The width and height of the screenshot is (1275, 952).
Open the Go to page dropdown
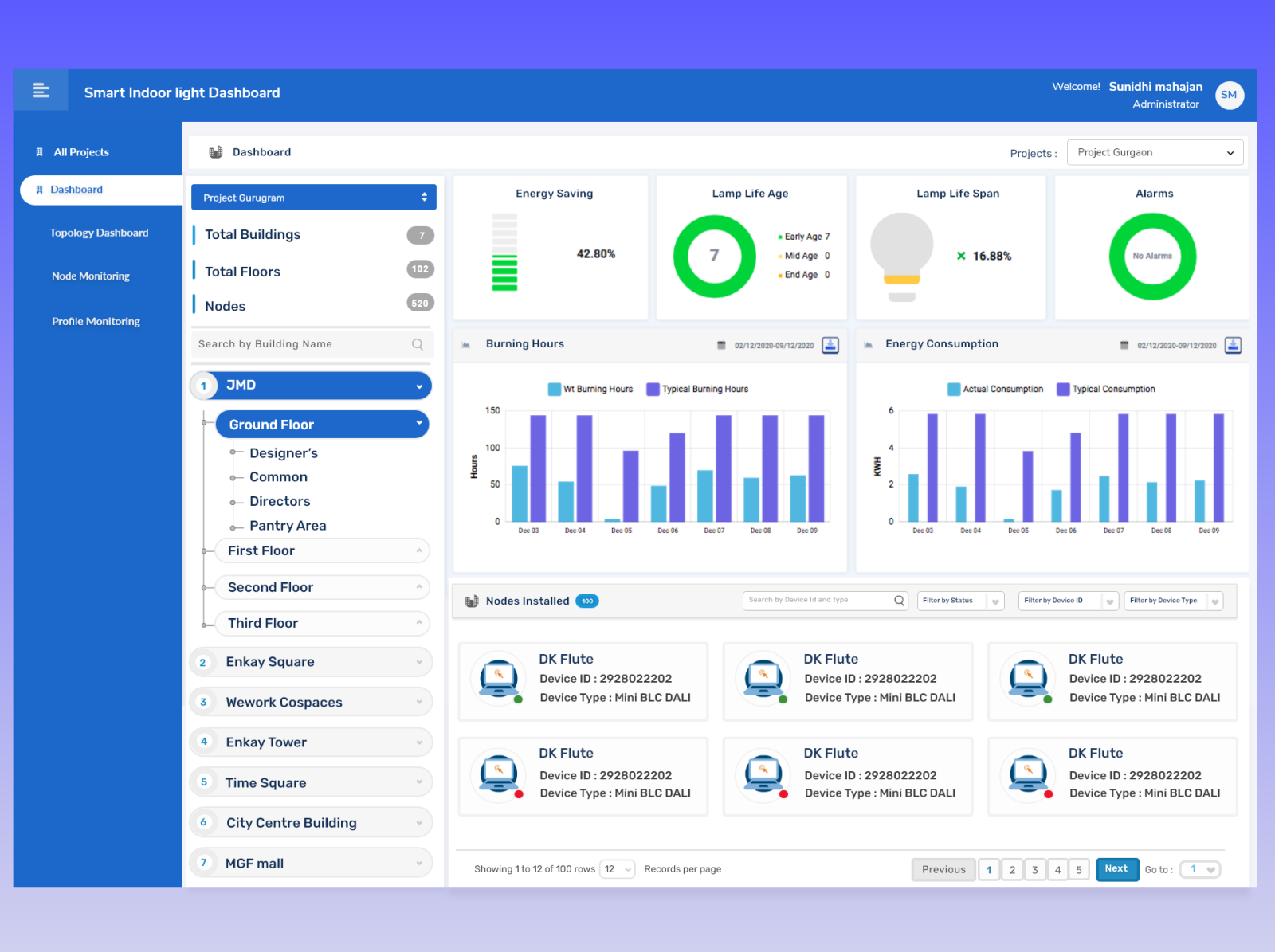[x=1200, y=869]
